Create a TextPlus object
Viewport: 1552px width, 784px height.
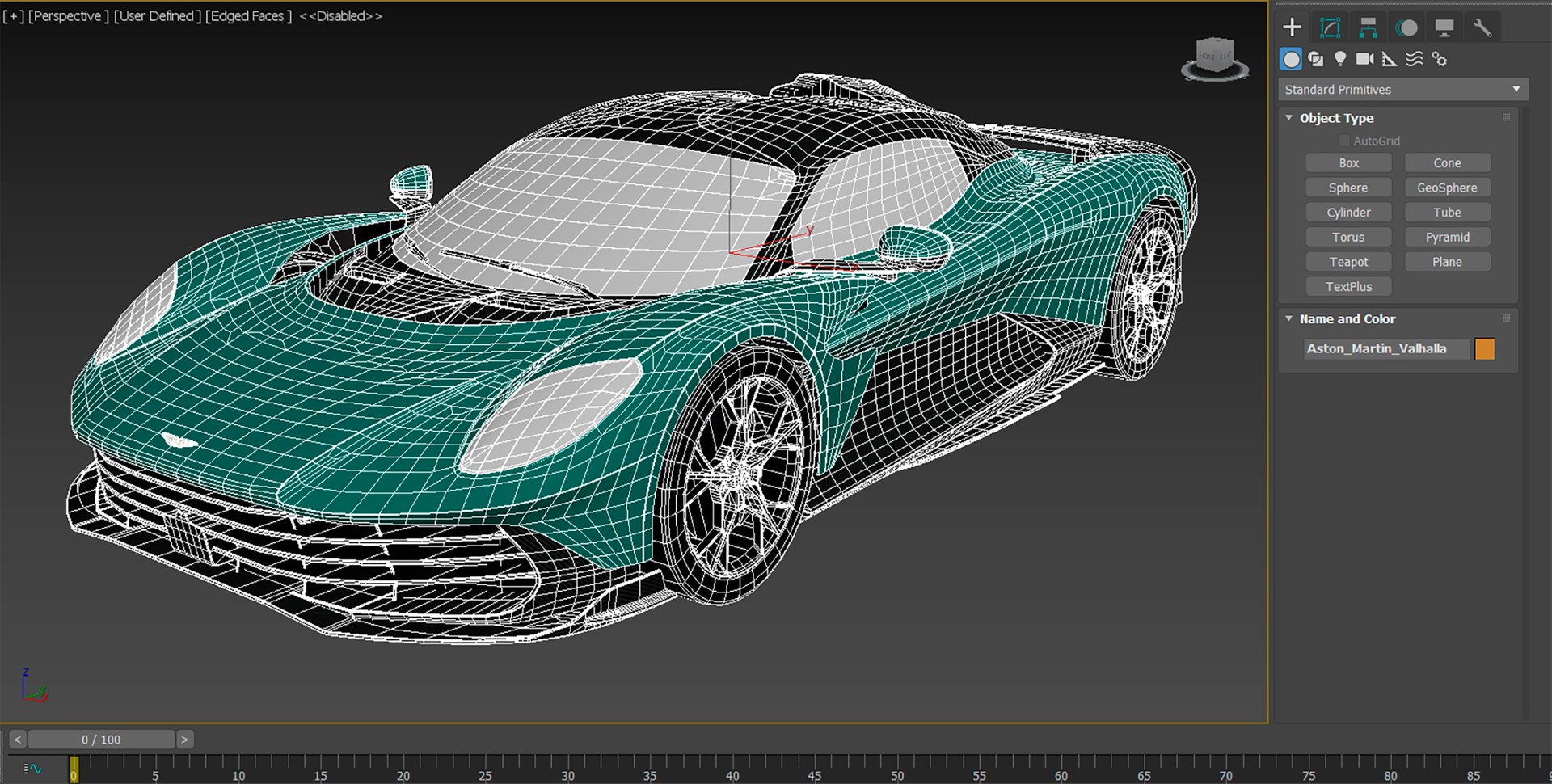(1348, 287)
